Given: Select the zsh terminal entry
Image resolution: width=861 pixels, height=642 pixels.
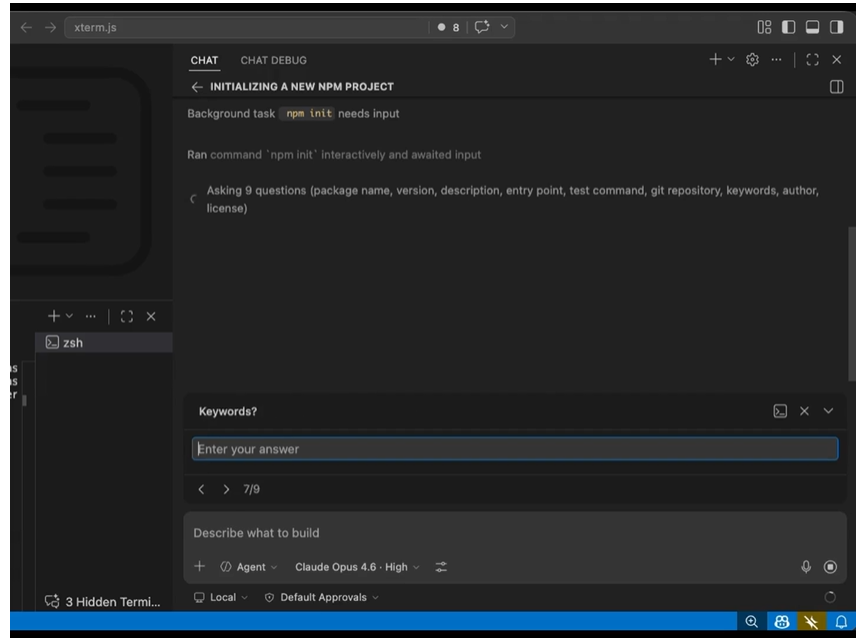Looking at the screenshot, I should coord(104,343).
